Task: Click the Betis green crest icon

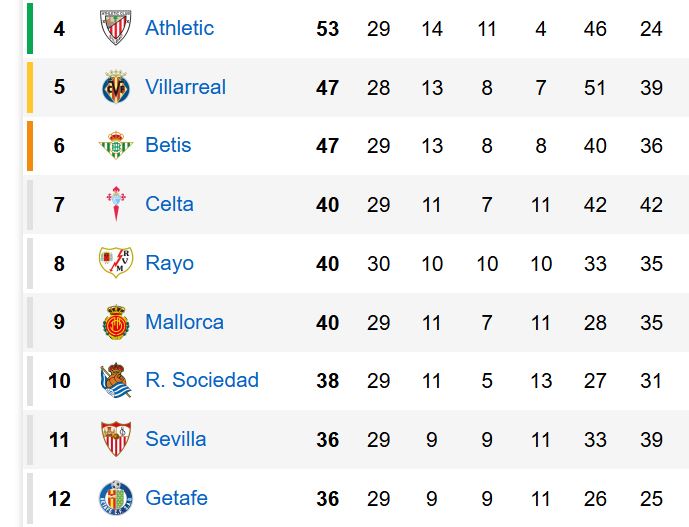Action: (116, 146)
